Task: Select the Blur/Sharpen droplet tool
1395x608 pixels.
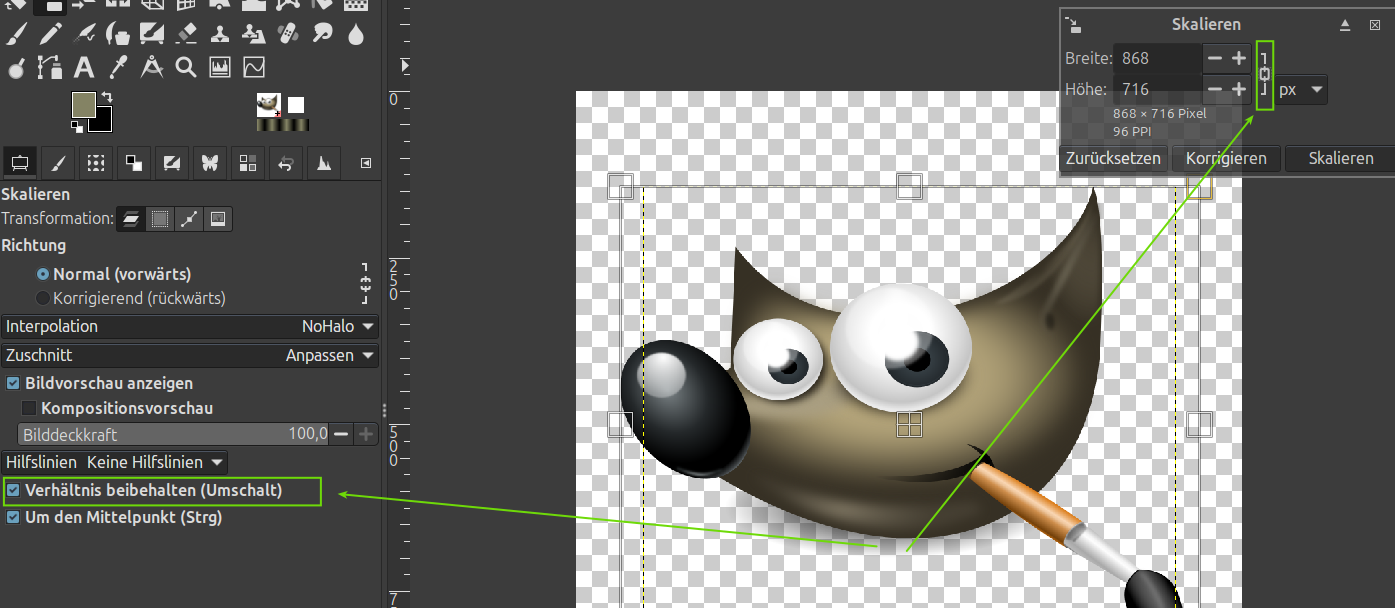Action: (356, 34)
